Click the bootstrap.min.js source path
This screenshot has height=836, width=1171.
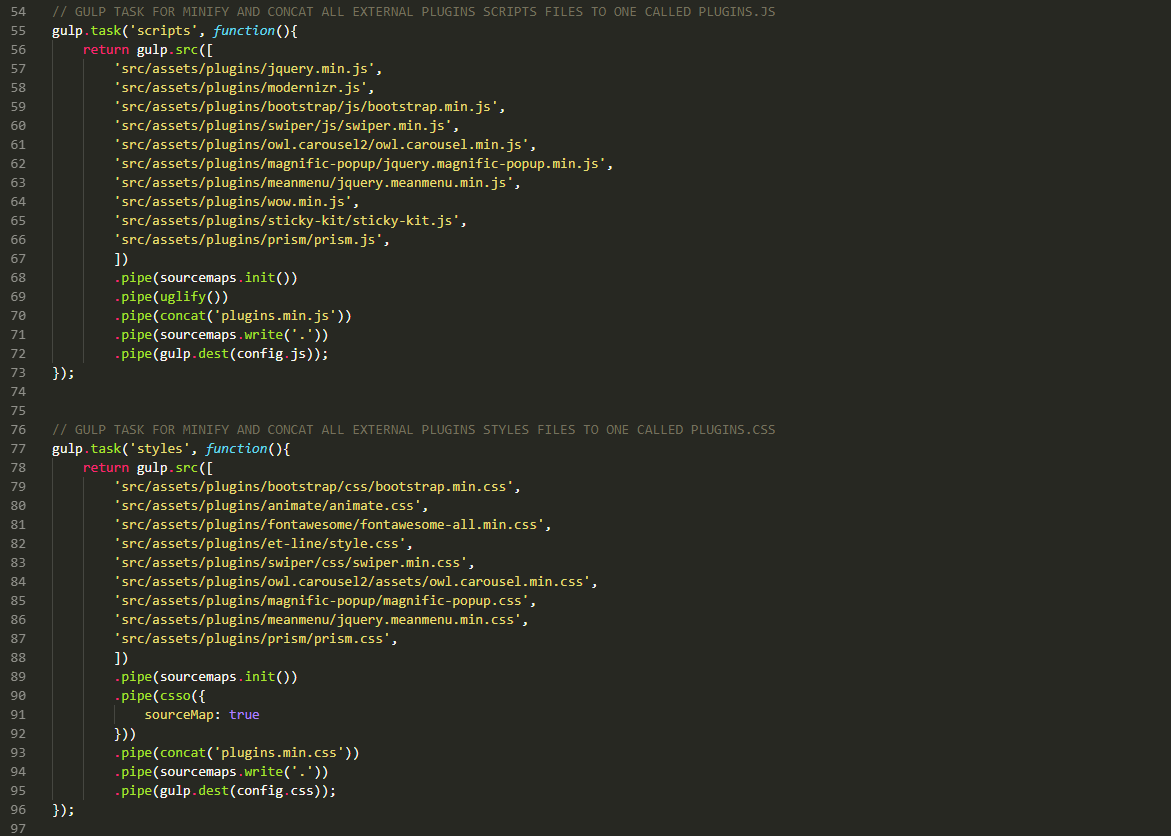[x=306, y=107]
